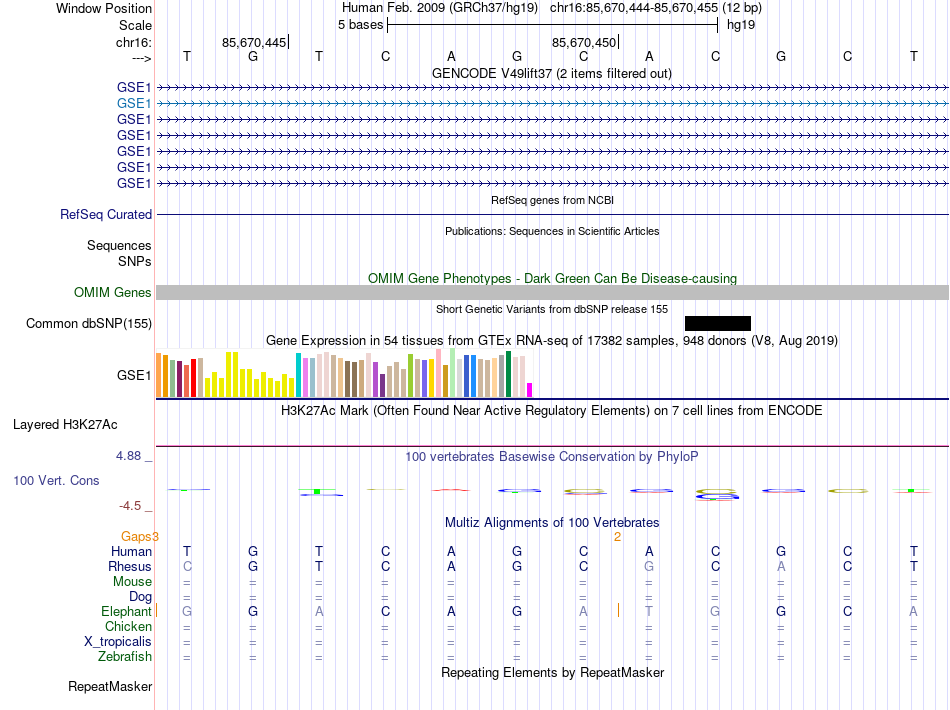Image resolution: width=950 pixels, height=710 pixels.
Task: Click the OMIM Genes side label
Action: [112, 293]
